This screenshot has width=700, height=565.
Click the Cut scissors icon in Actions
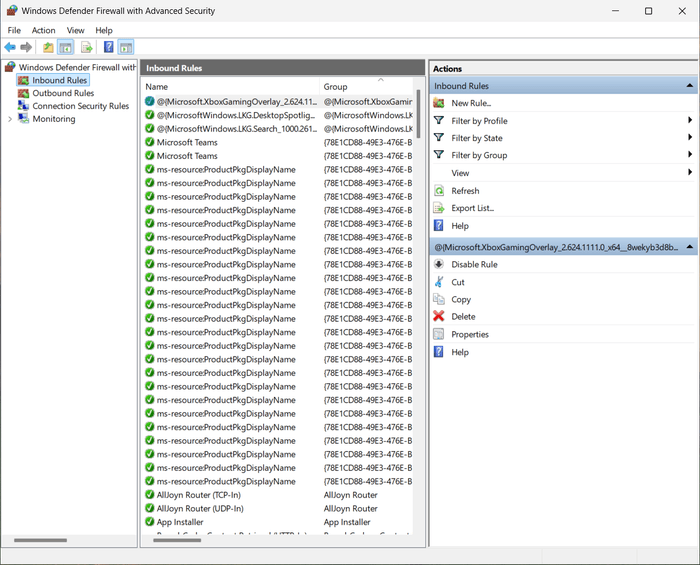coord(439,282)
